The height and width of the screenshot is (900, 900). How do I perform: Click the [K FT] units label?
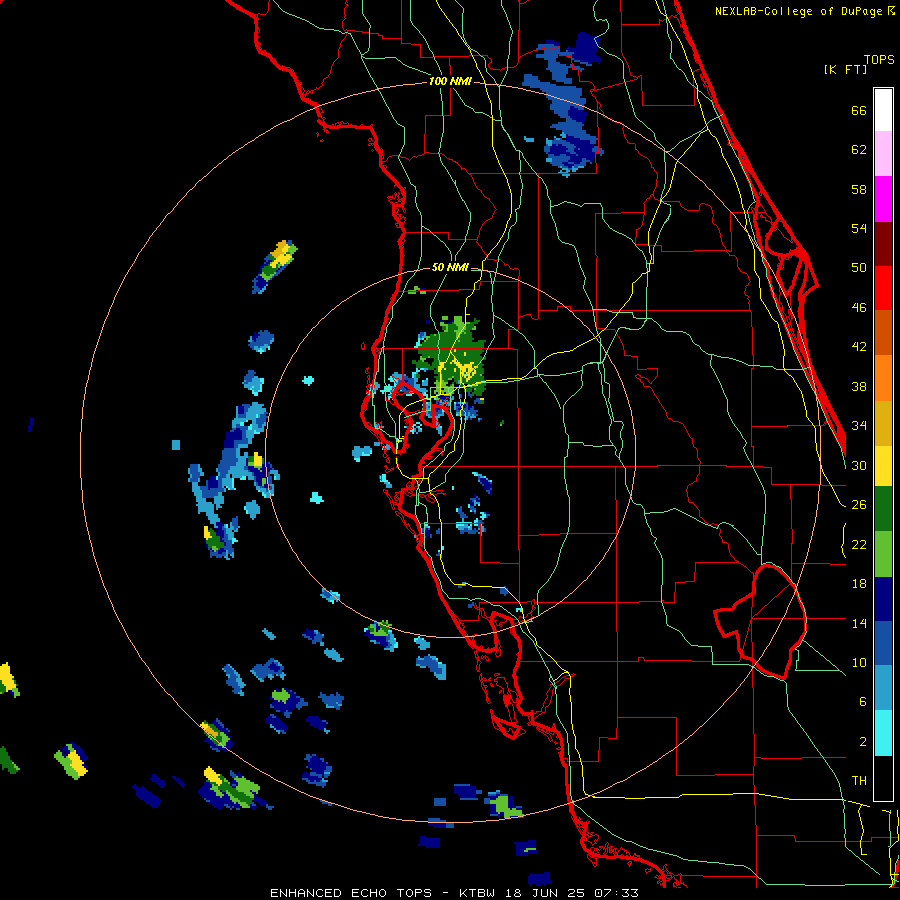(845, 70)
